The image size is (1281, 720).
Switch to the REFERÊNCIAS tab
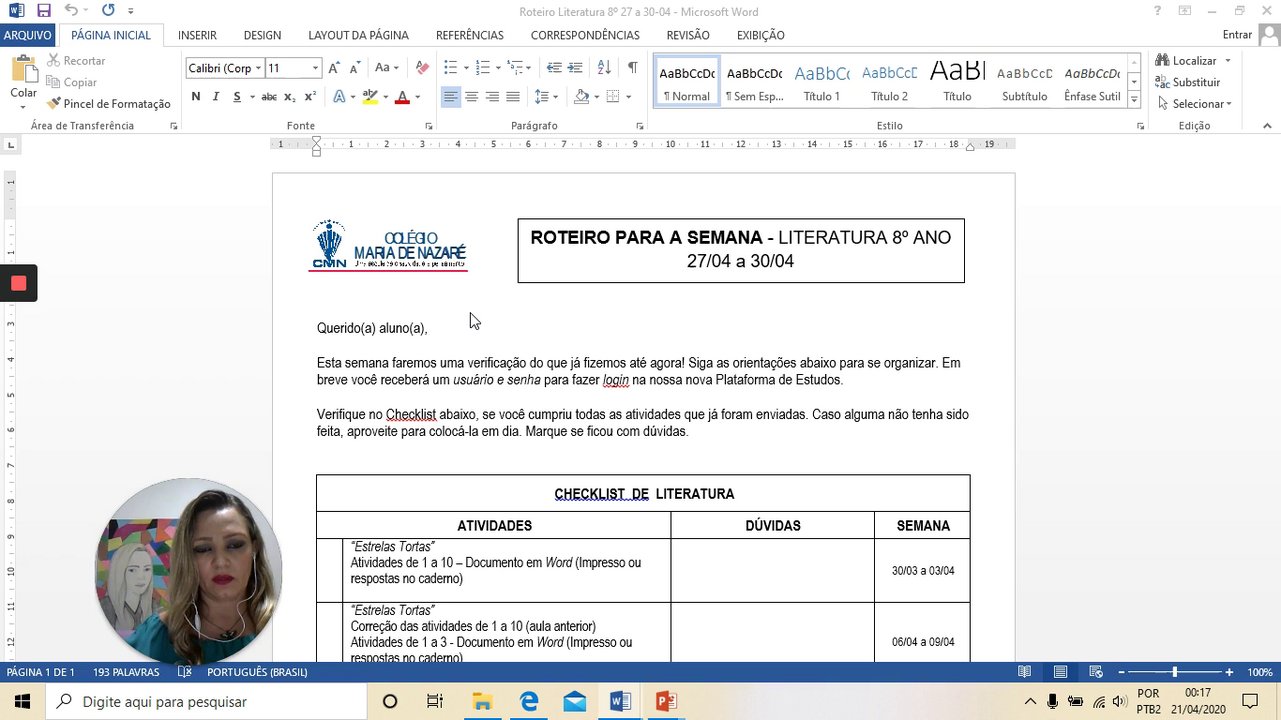click(x=469, y=35)
